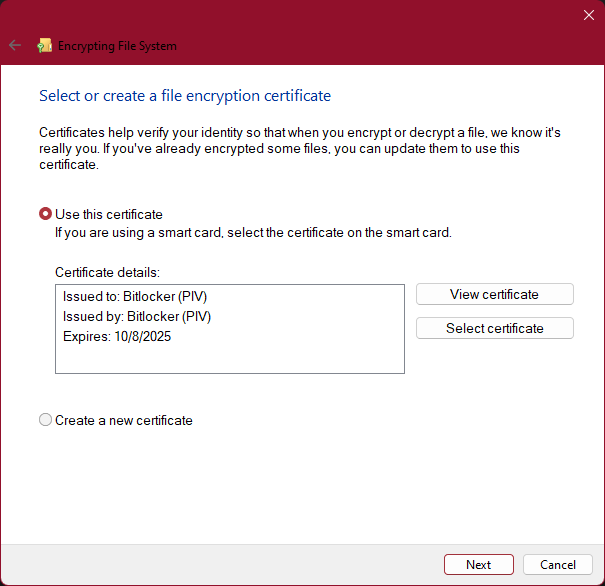Close the Encrypting File System wizard

588,15
